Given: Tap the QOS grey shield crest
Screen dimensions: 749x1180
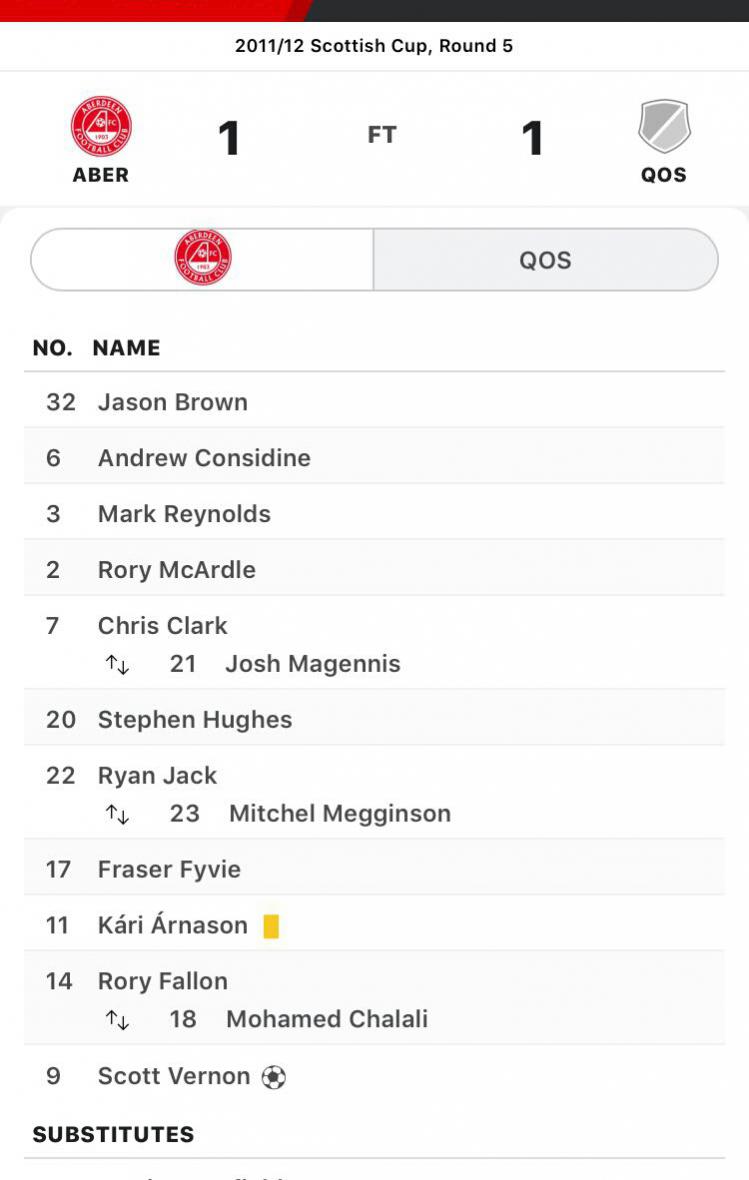Looking at the screenshot, I should 664,126.
